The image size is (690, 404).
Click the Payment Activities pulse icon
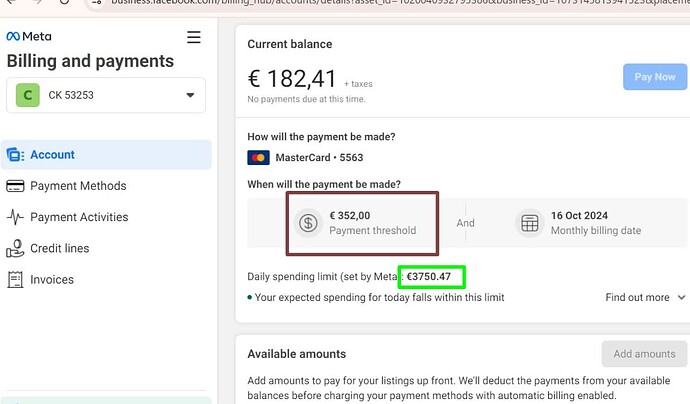pos(15,217)
